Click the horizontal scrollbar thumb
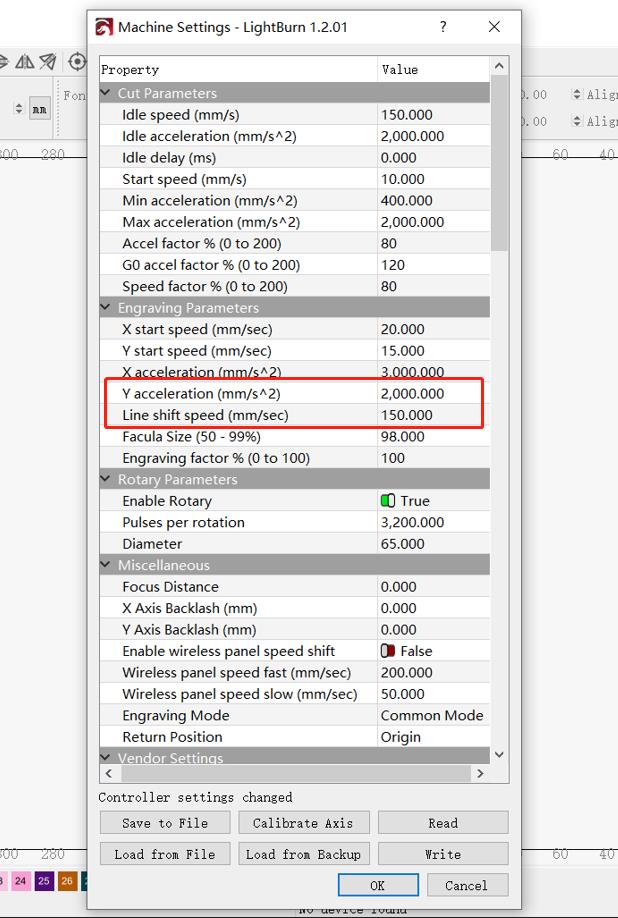 [x=296, y=773]
